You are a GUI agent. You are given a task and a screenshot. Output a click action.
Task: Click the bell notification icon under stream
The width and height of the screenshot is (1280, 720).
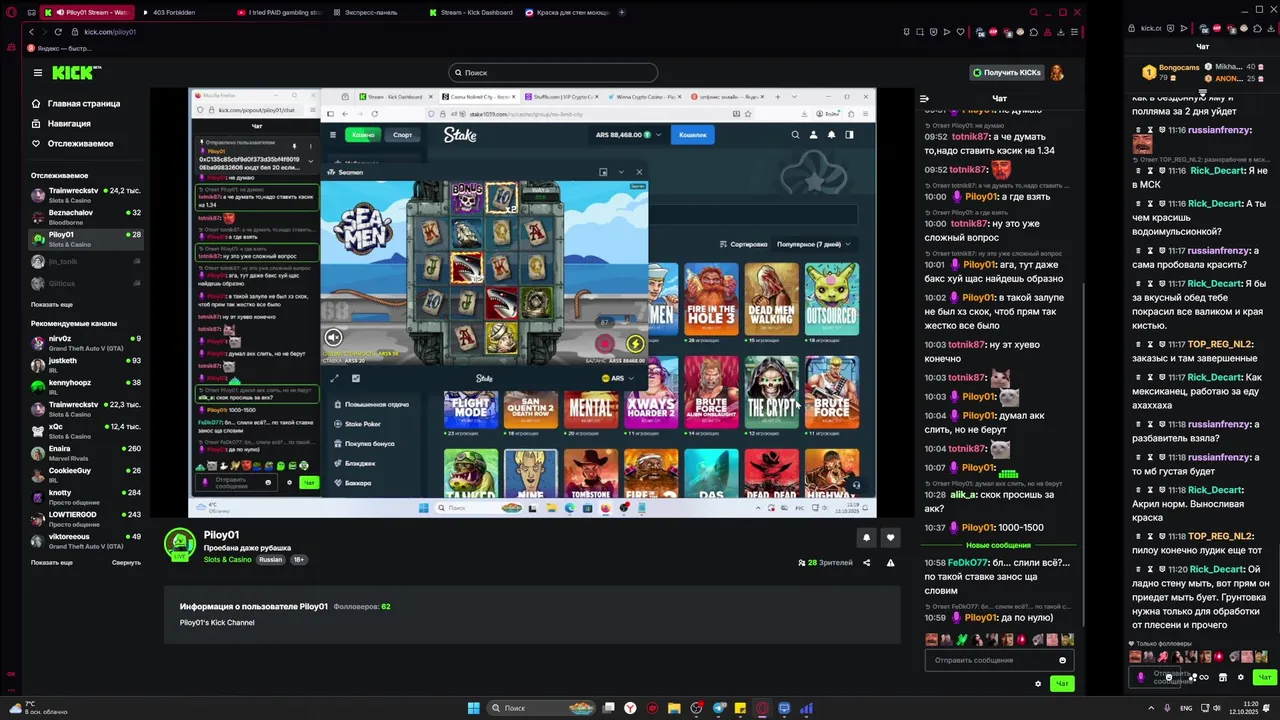(x=866, y=537)
